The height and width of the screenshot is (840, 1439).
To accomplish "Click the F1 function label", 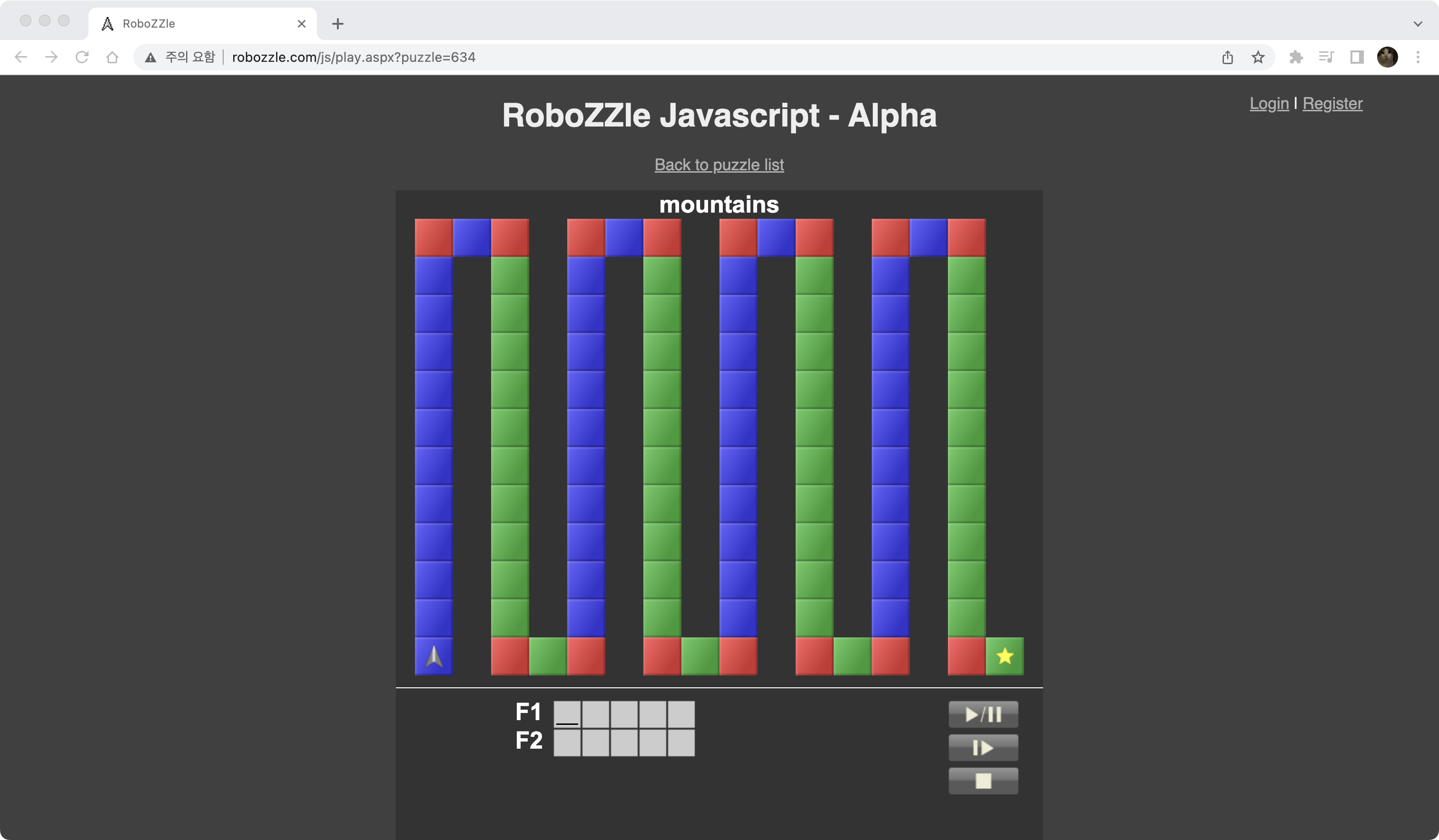I will pos(528,712).
